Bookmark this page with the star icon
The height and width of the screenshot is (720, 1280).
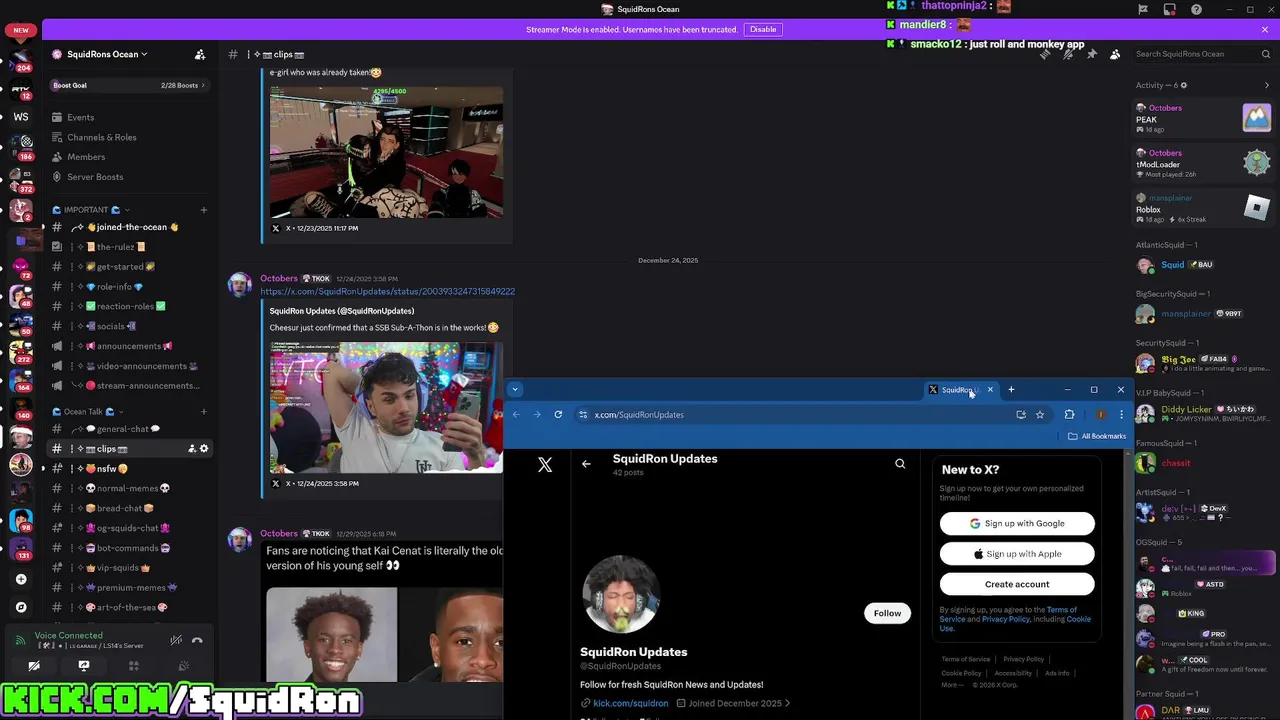(x=1040, y=414)
